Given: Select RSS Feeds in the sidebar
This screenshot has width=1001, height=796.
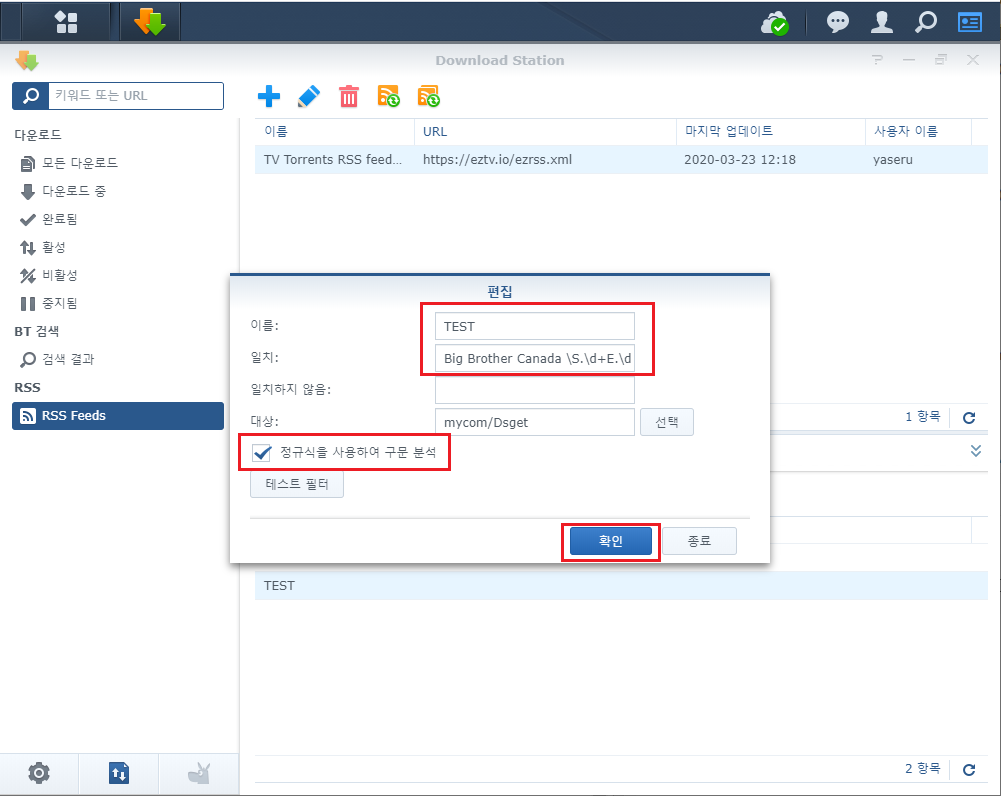Looking at the screenshot, I should click(118, 416).
